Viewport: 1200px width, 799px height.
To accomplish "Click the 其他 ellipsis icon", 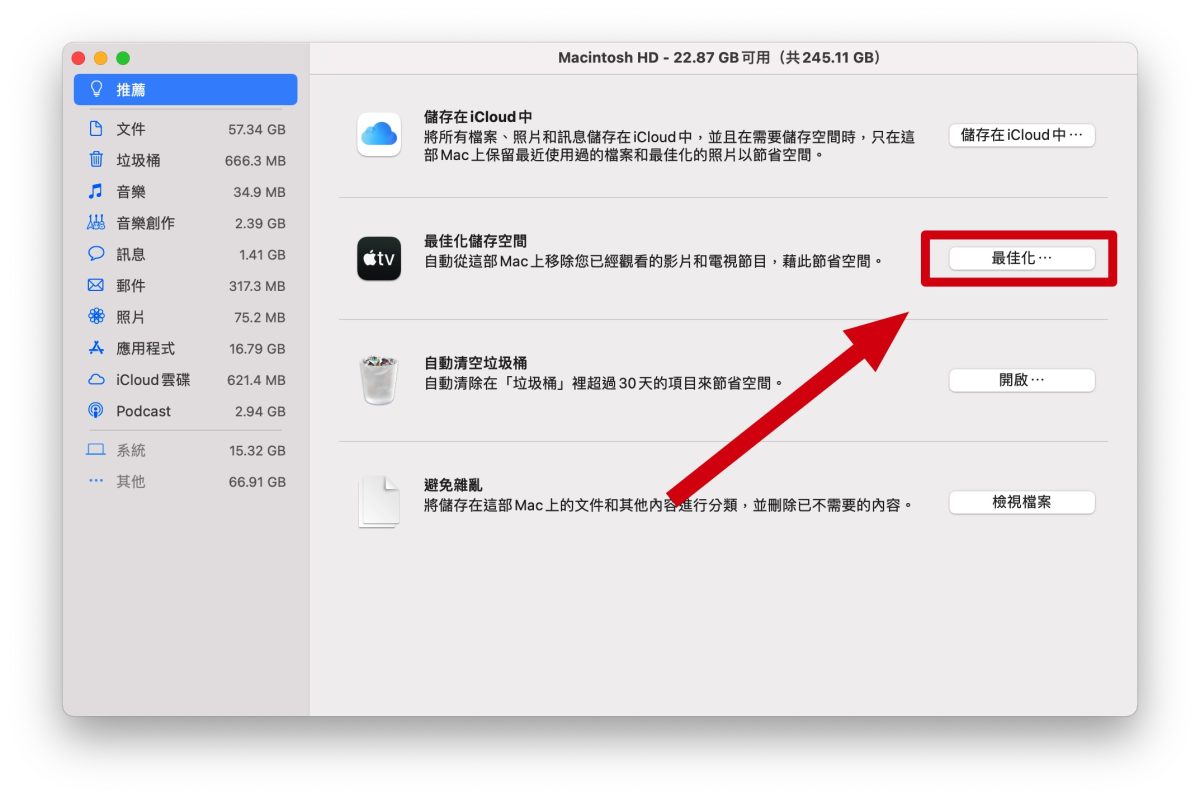I will coord(96,481).
